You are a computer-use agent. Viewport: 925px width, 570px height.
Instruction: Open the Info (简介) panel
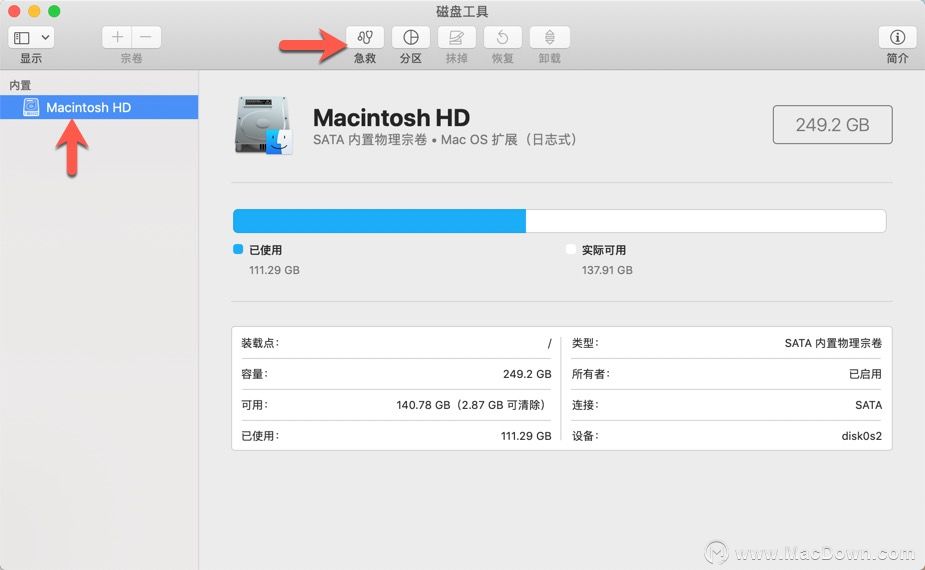pyautogui.click(x=897, y=37)
